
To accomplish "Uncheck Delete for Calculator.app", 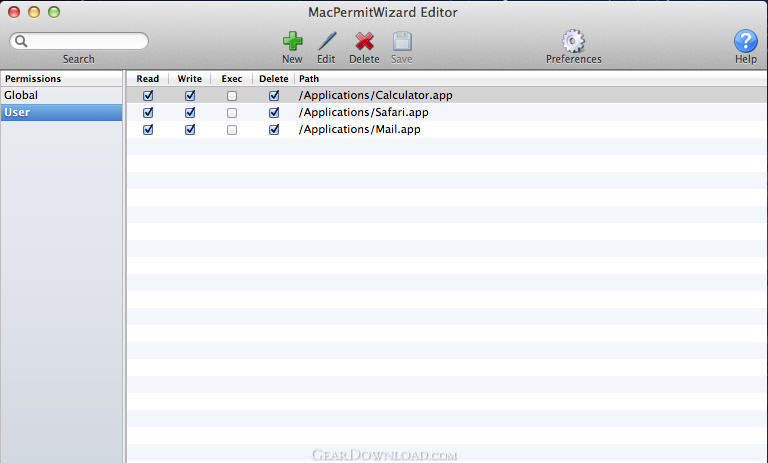I will tap(274, 96).
